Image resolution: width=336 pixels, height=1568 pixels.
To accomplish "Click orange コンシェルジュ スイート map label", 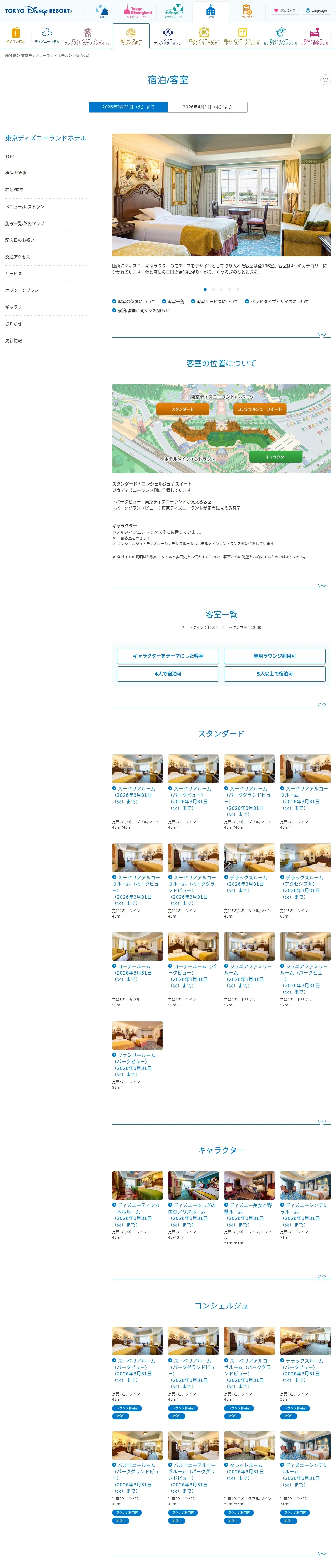I will [x=260, y=409].
